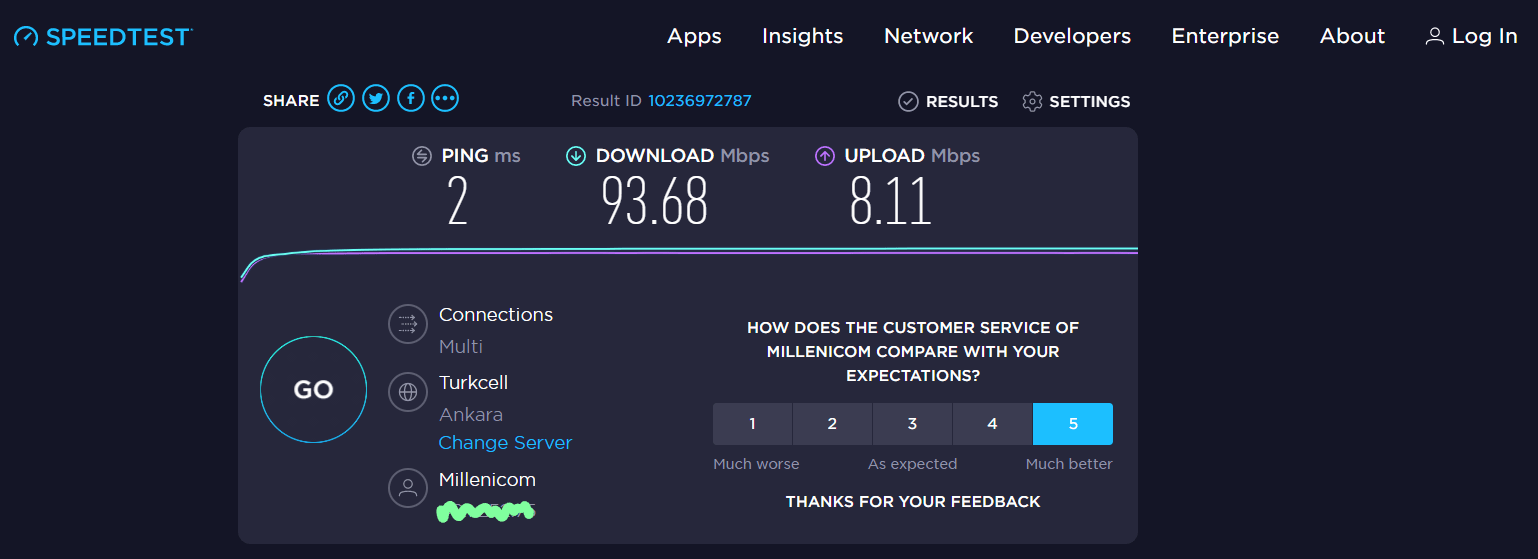Screen dimensions: 1538x559
Task: Click the Results checkmark icon
Action: pos(908,101)
